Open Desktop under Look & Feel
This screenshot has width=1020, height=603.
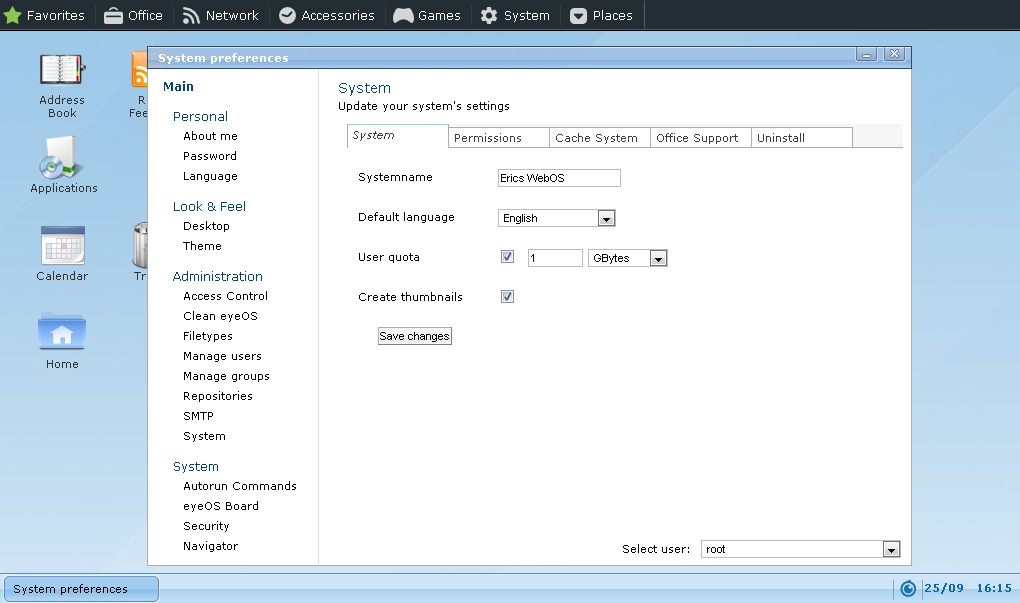(206, 226)
